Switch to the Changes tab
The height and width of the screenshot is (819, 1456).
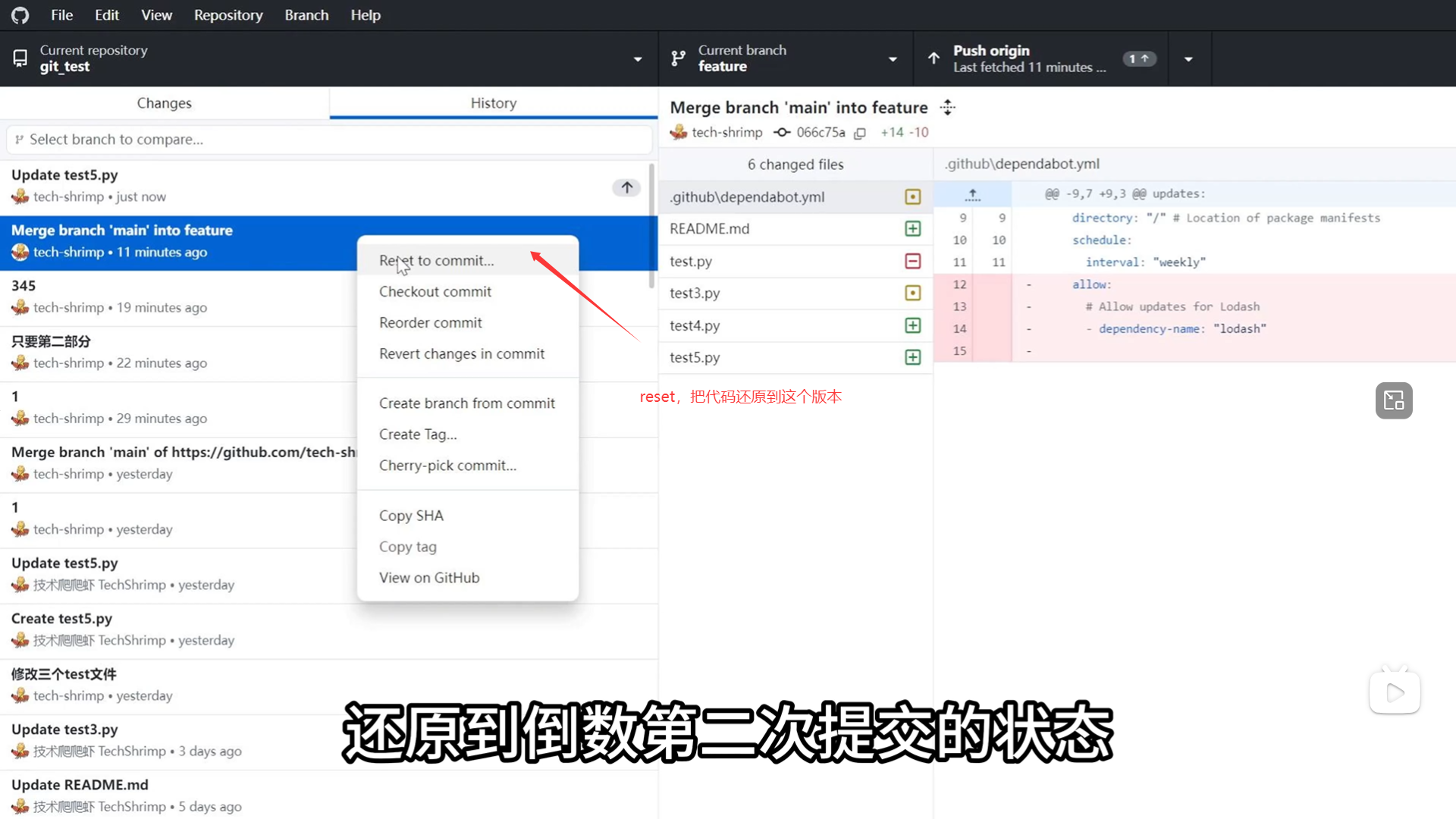click(x=164, y=103)
